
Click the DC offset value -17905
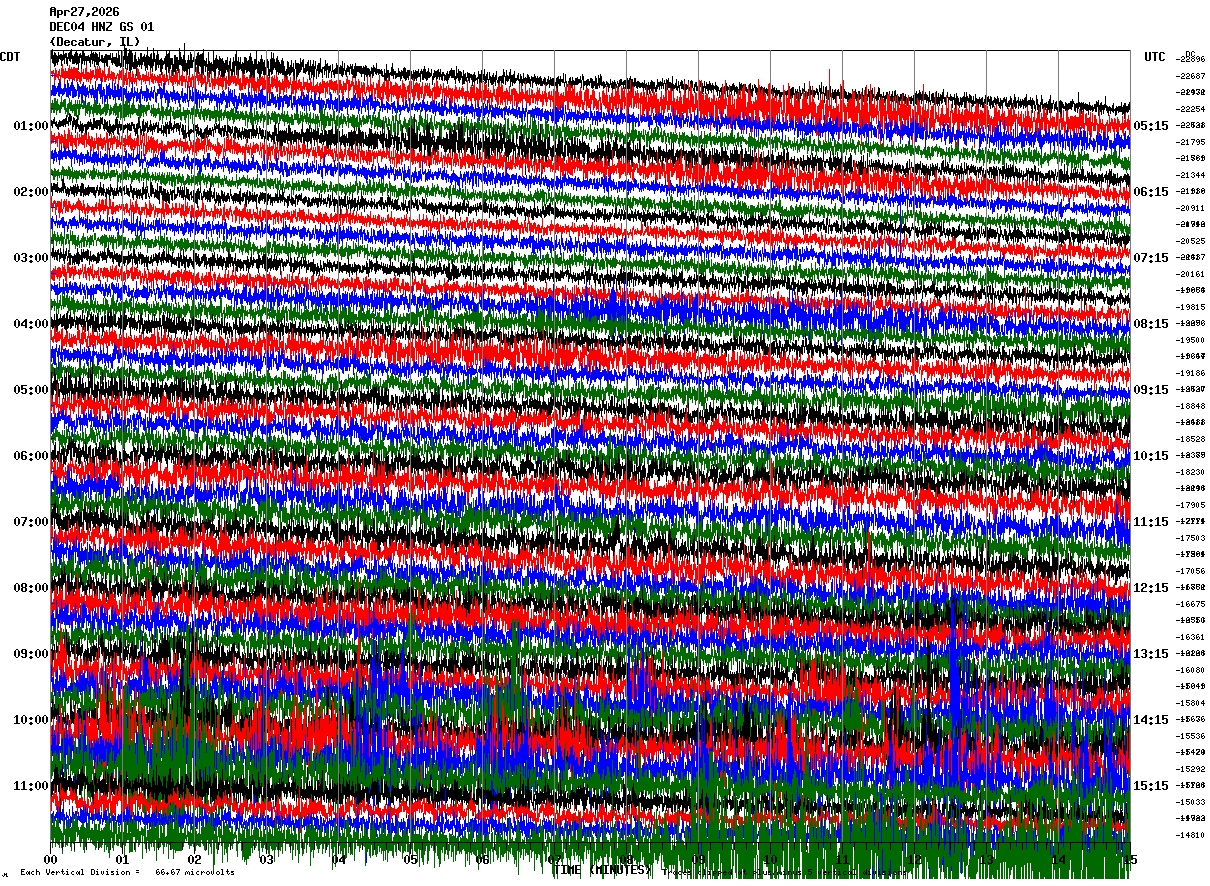click(1192, 505)
